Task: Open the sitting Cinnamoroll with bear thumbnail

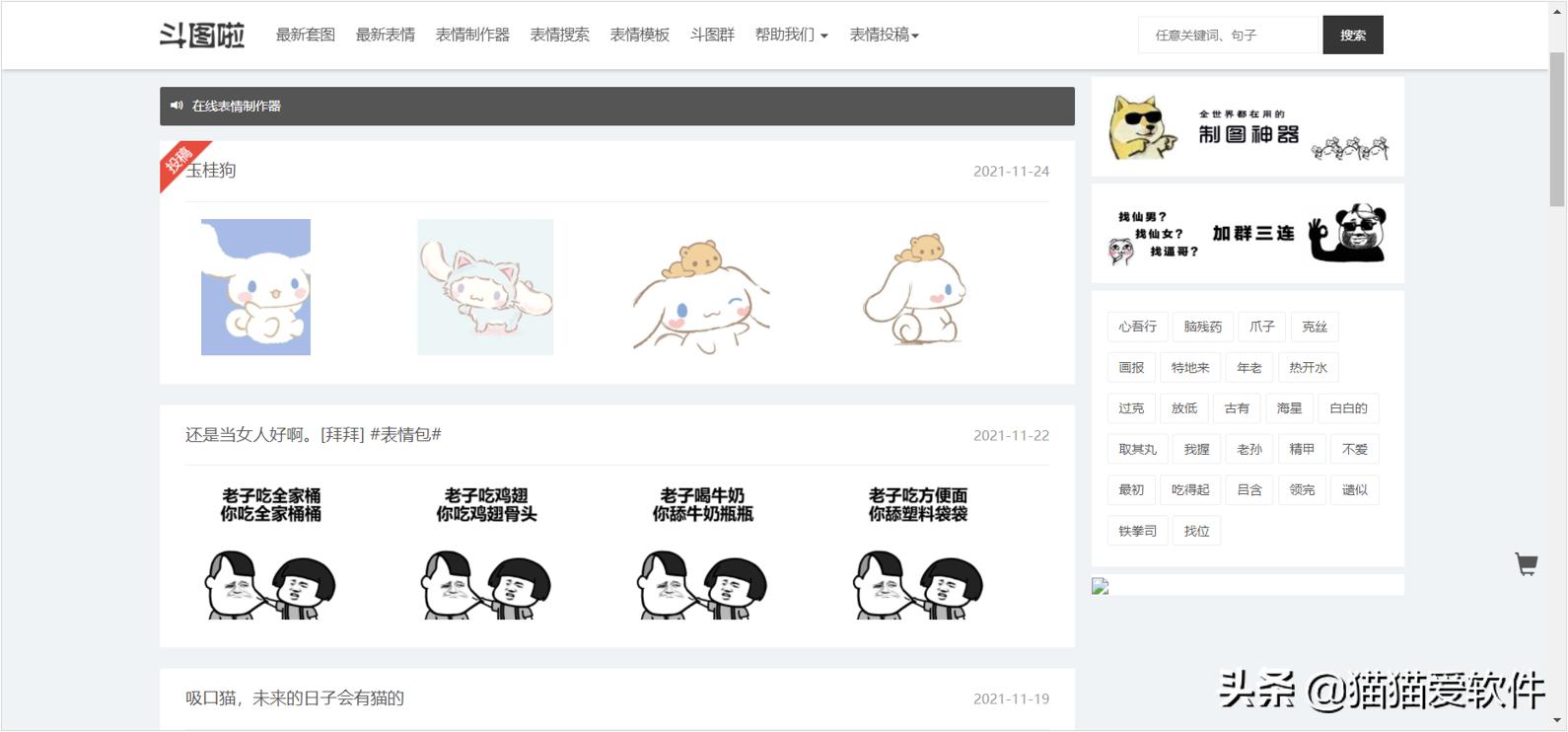Action: point(917,288)
